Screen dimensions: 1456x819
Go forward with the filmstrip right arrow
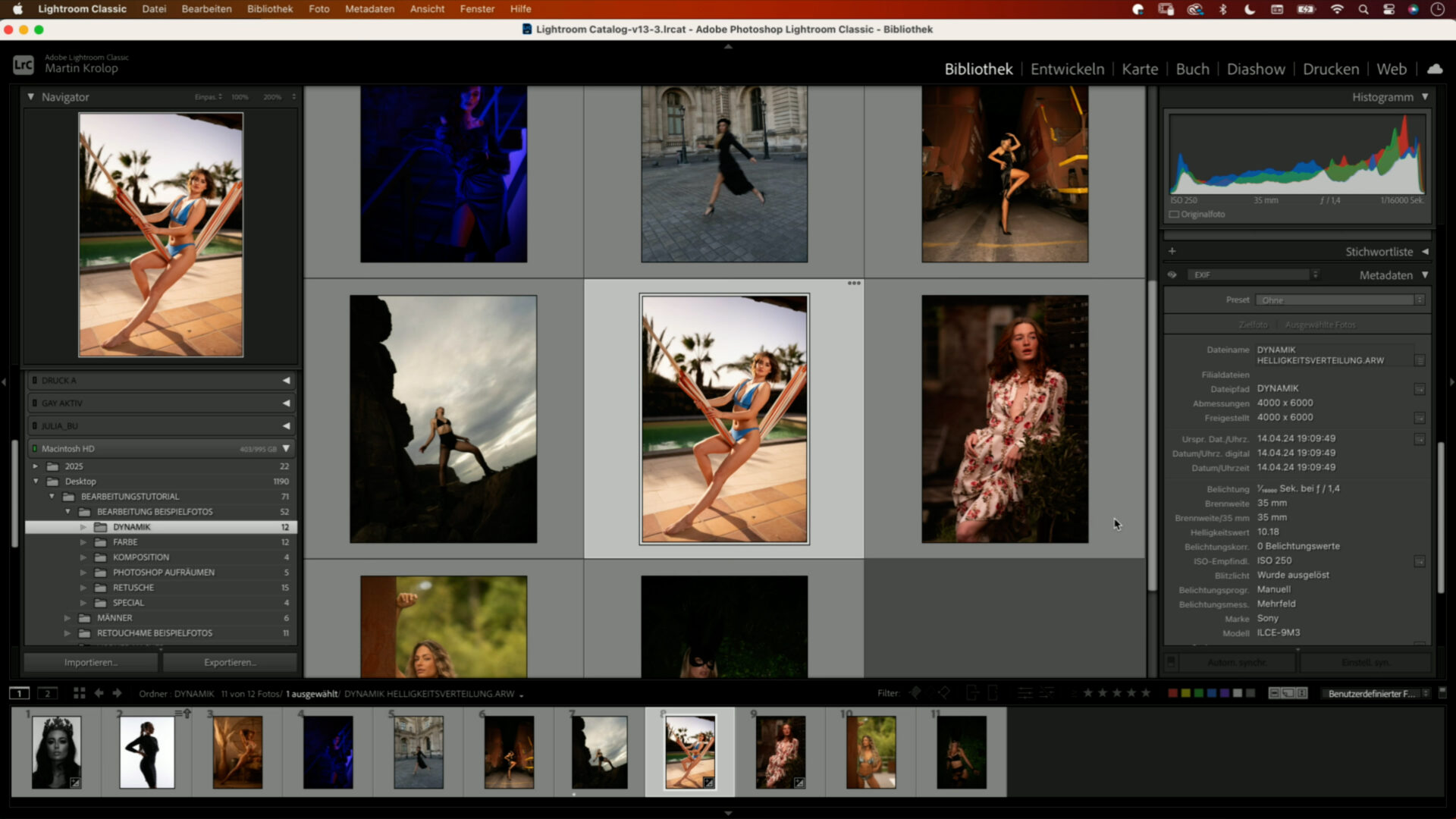pyautogui.click(x=117, y=693)
